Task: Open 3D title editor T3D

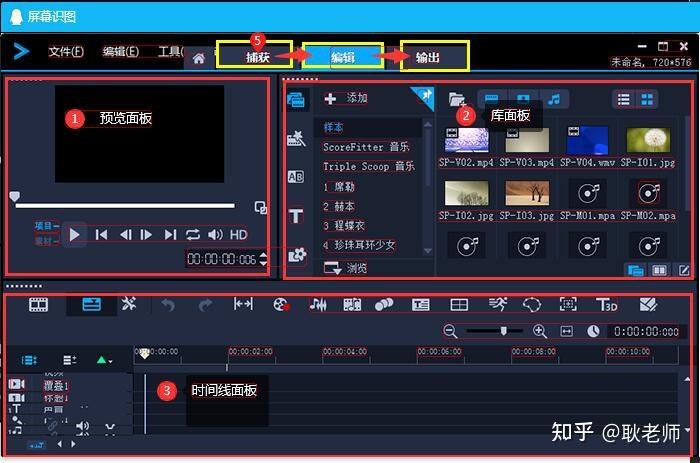Action: pyautogui.click(x=607, y=305)
